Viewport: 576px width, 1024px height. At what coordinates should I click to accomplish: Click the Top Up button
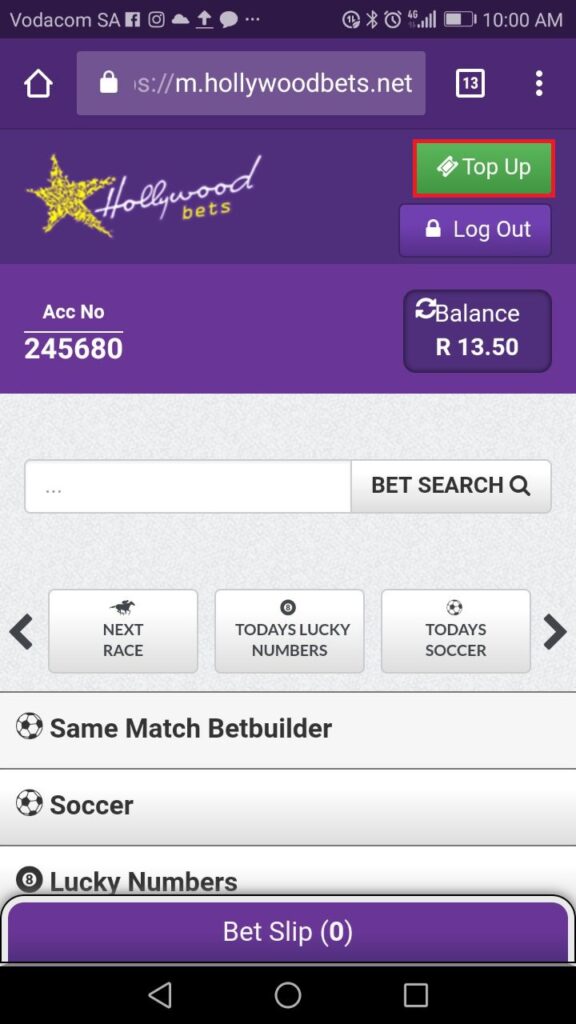483,168
